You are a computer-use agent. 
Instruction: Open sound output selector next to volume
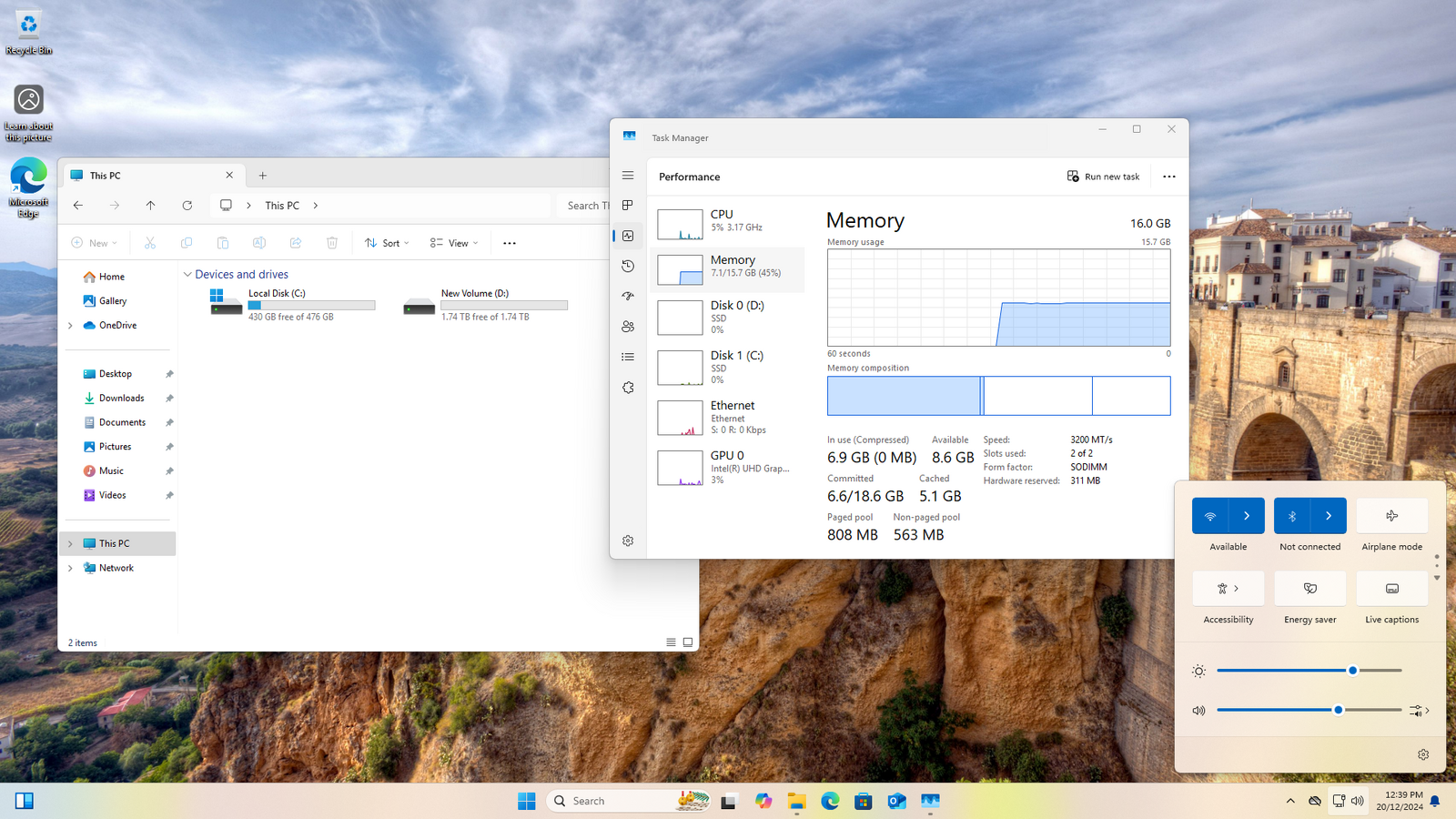click(1420, 710)
